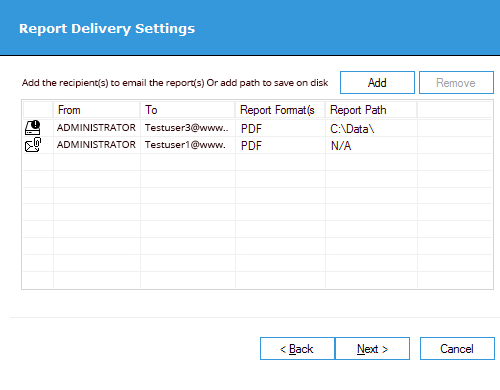Click the Add button
The width and height of the screenshot is (500, 390).
[377, 82]
